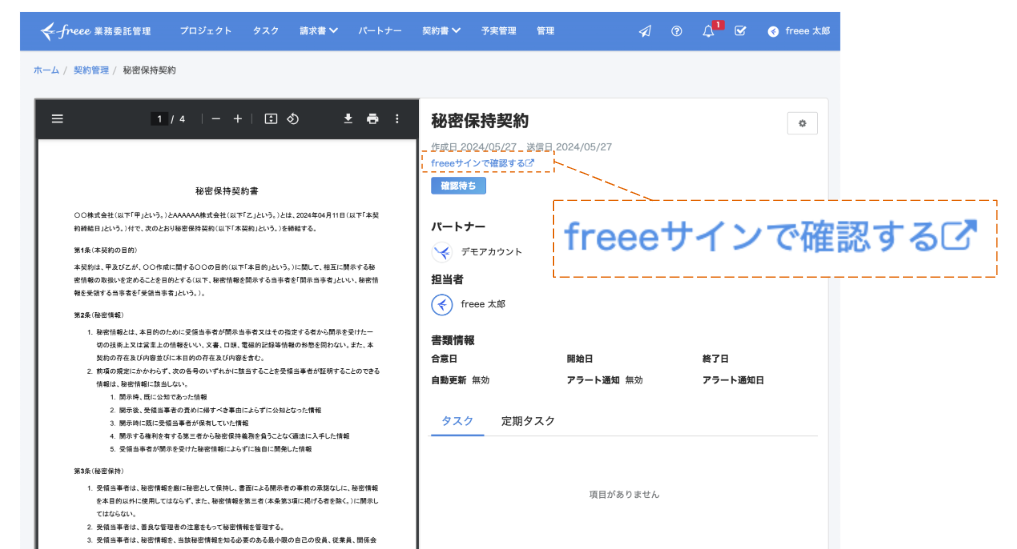This screenshot has width=1017, height=549.
Task: Expand the 契約書 dropdown menu
Action: (441, 30)
